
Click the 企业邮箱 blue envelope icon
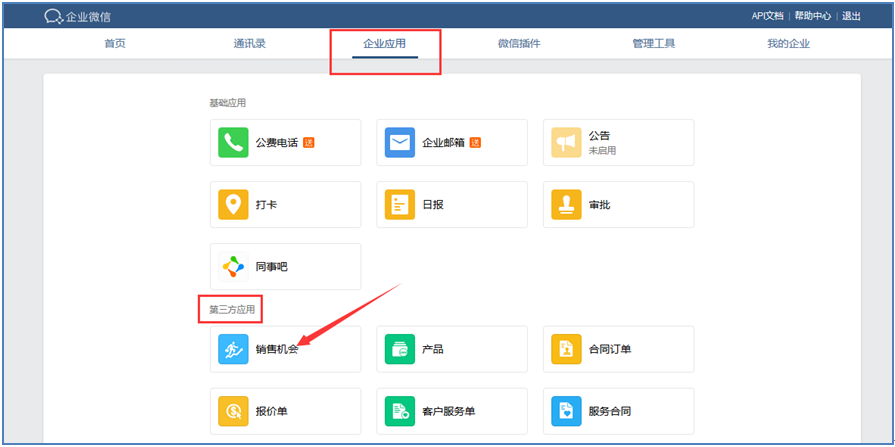(400, 143)
